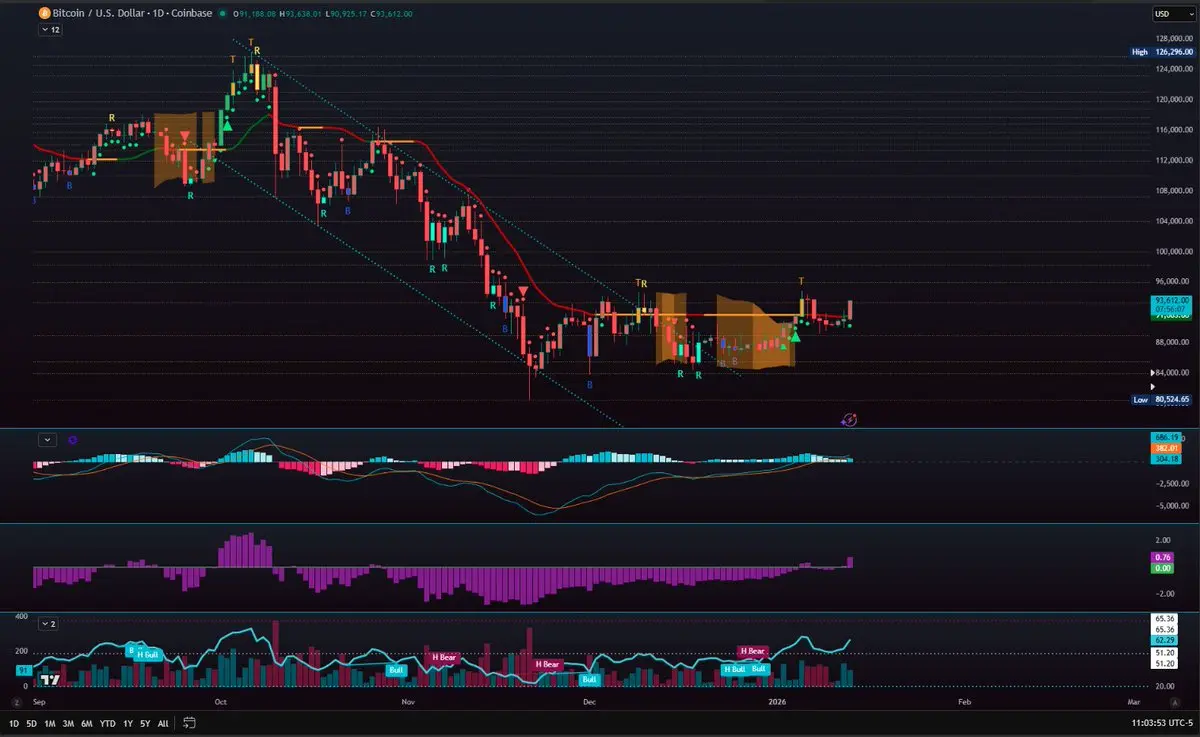Select the 3M time range
The height and width of the screenshot is (737, 1200).
click(x=68, y=722)
